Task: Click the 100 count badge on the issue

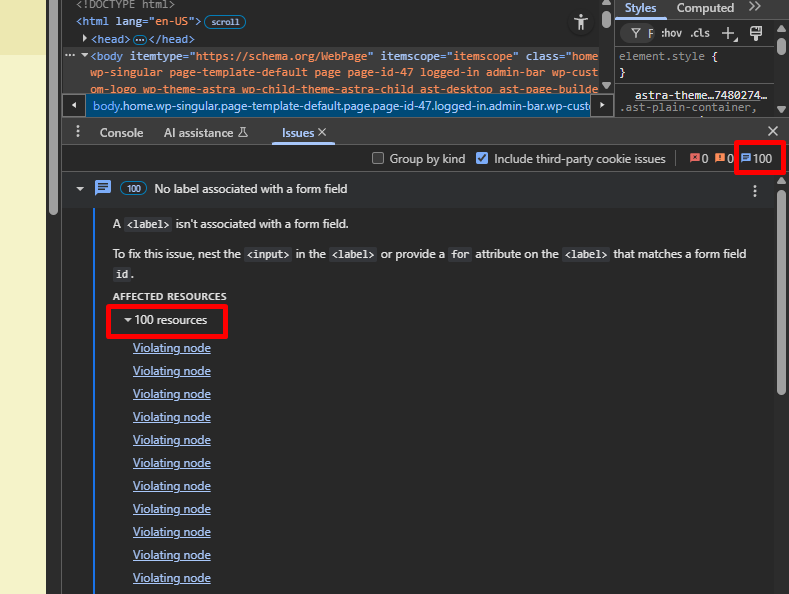Action: click(133, 189)
